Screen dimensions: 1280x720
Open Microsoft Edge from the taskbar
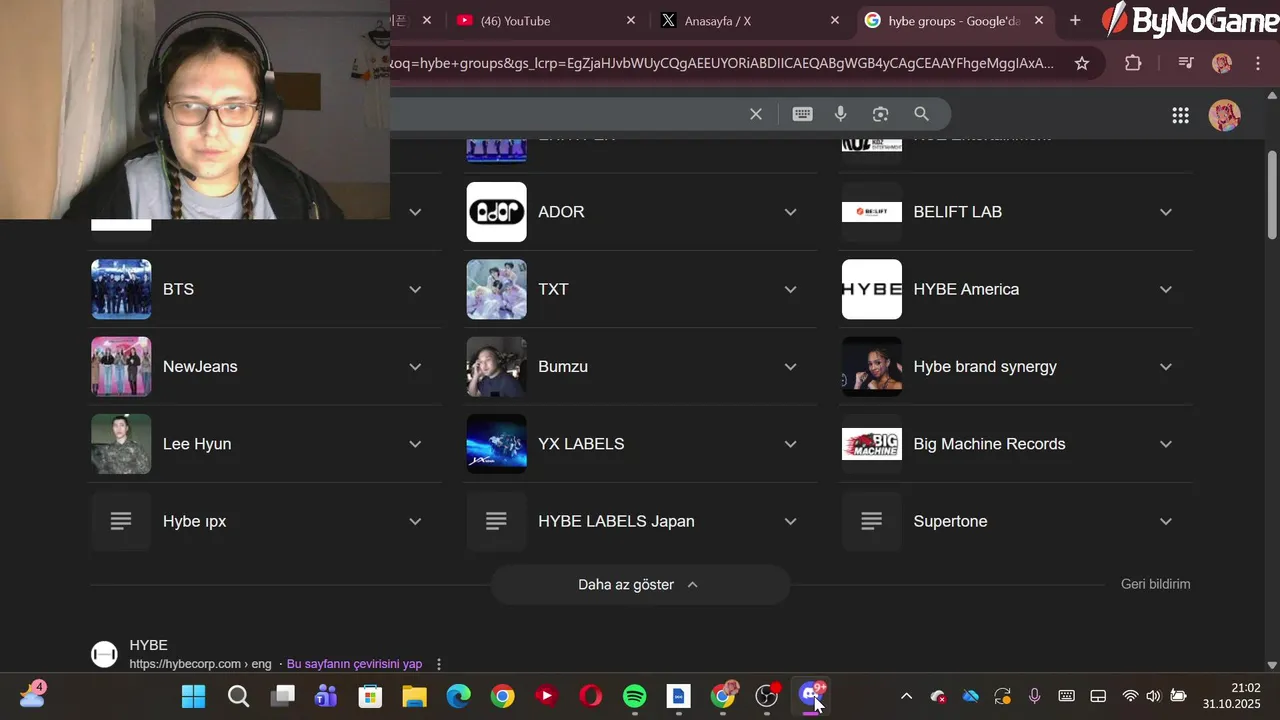click(458, 696)
